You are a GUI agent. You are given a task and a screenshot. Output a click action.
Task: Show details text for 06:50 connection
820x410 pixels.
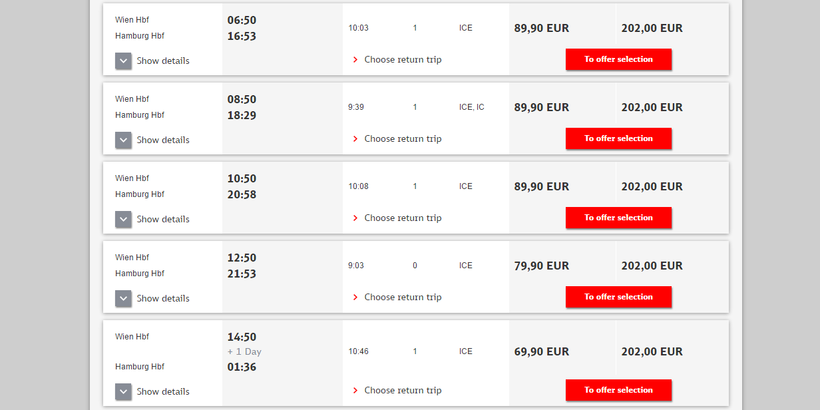(163, 61)
